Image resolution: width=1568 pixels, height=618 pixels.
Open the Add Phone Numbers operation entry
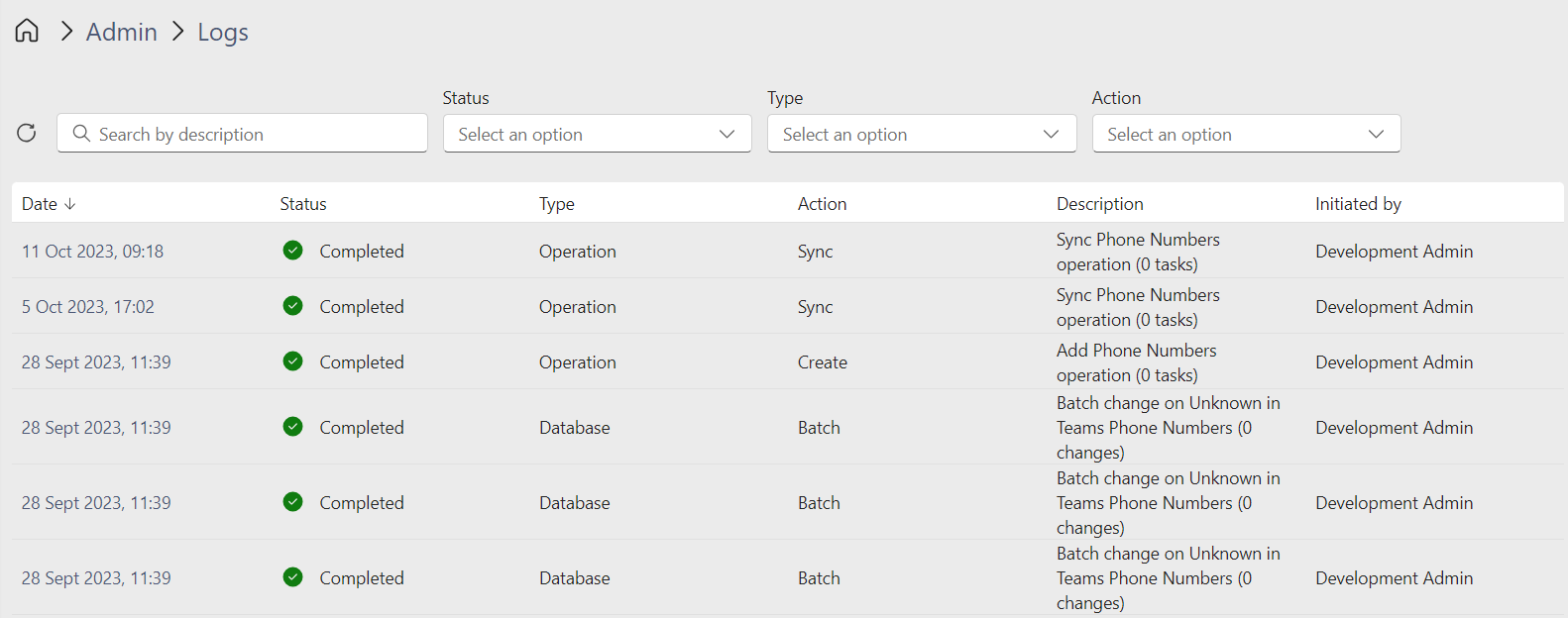(1136, 362)
